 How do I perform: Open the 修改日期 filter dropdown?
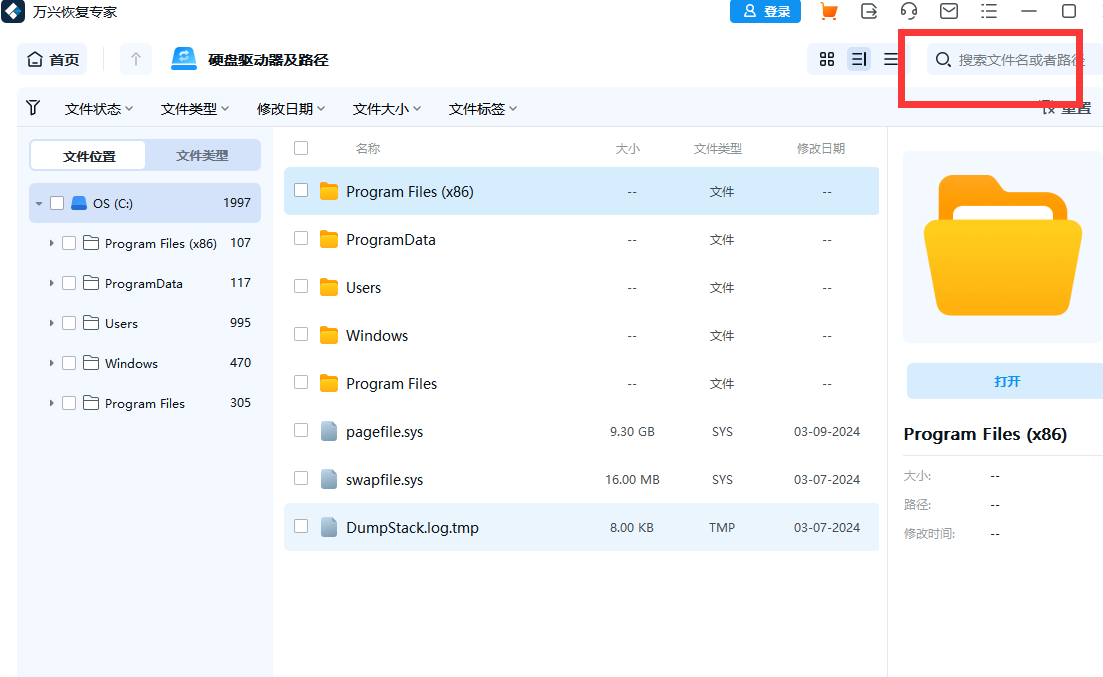pos(290,108)
